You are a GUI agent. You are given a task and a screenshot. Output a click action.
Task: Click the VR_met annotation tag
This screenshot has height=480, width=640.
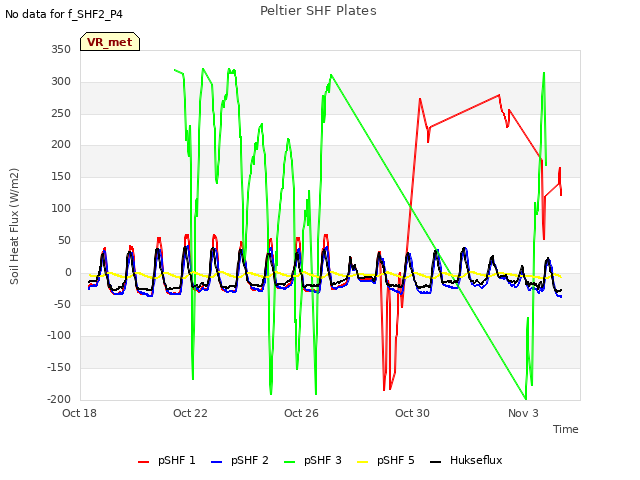point(110,42)
